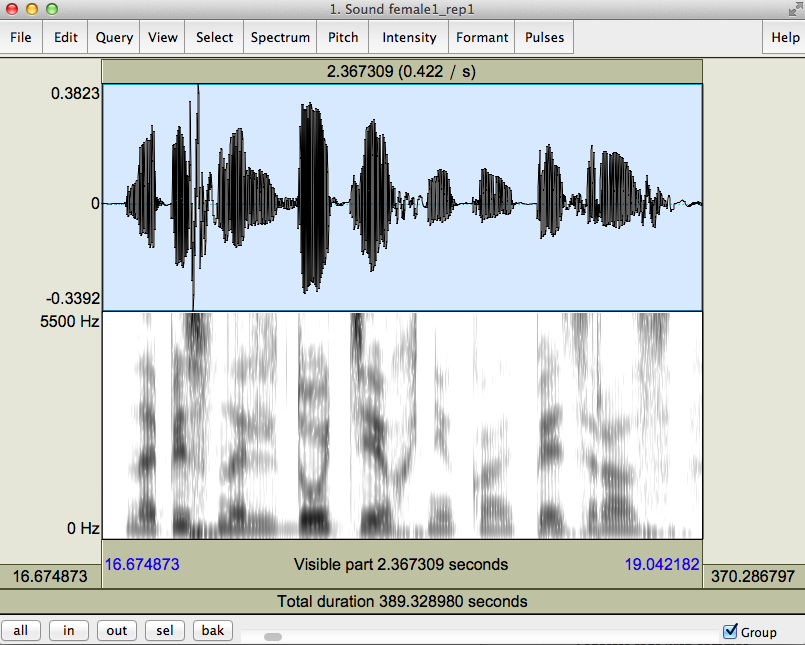Viewport: 805px width, 645px height.
Task: Open the View menu
Action: coord(163,37)
